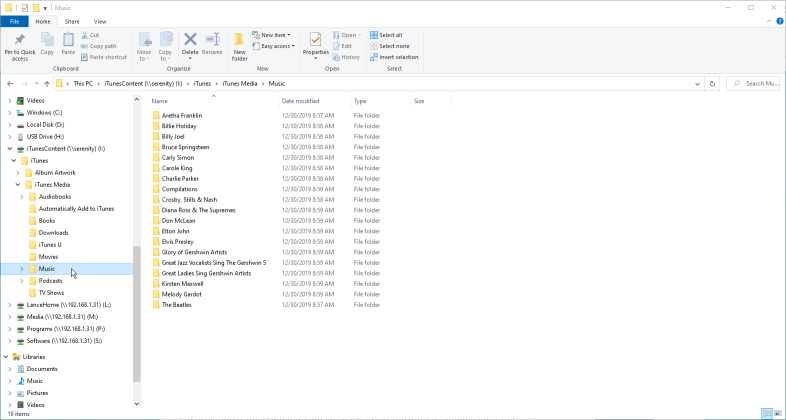Select USB Drive (H:) in tree
The width and height of the screenshot is (786, 420).
tap(45, 137)
